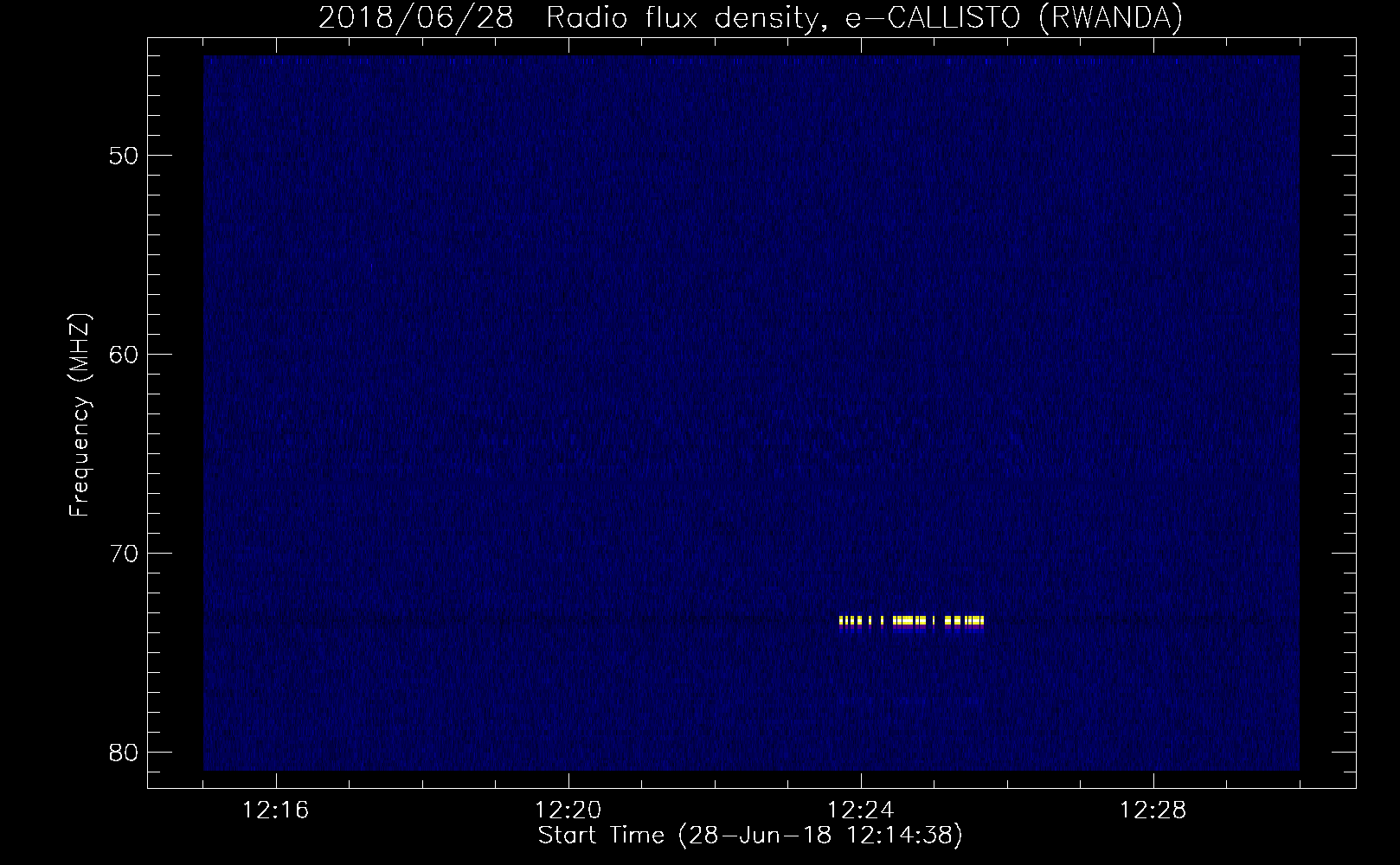Click the 12:20 time tick label
The height and width of the screenshot is (865, 1400).
568,811
